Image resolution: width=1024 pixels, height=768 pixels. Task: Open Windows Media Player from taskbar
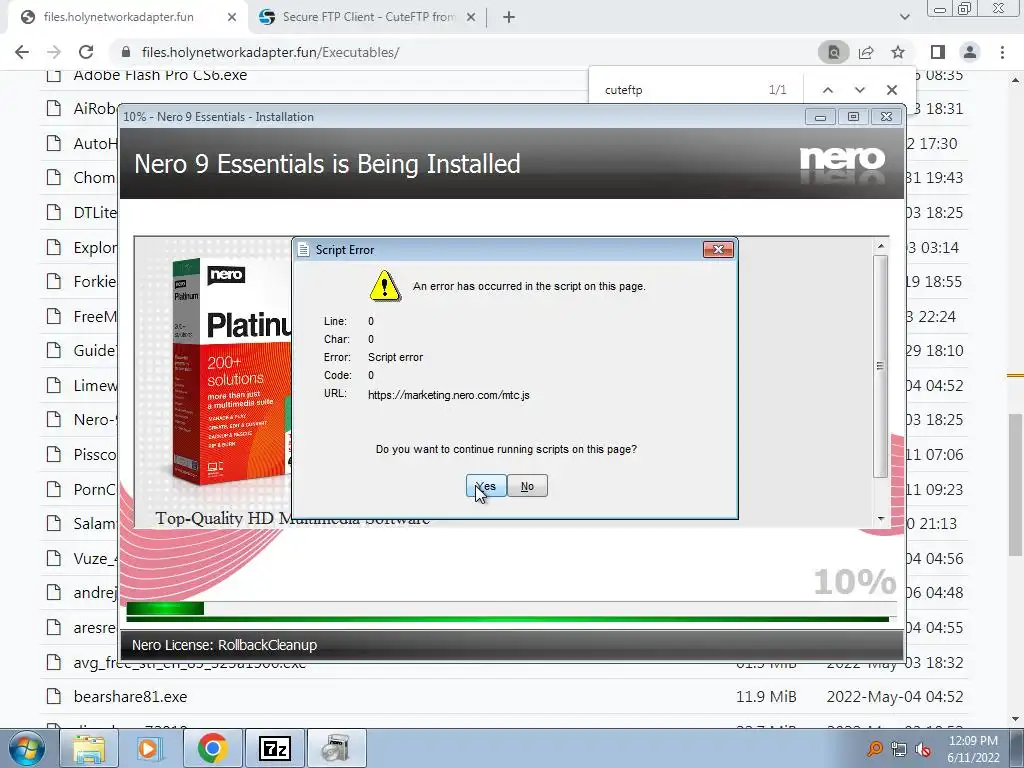tap(150, 748)
